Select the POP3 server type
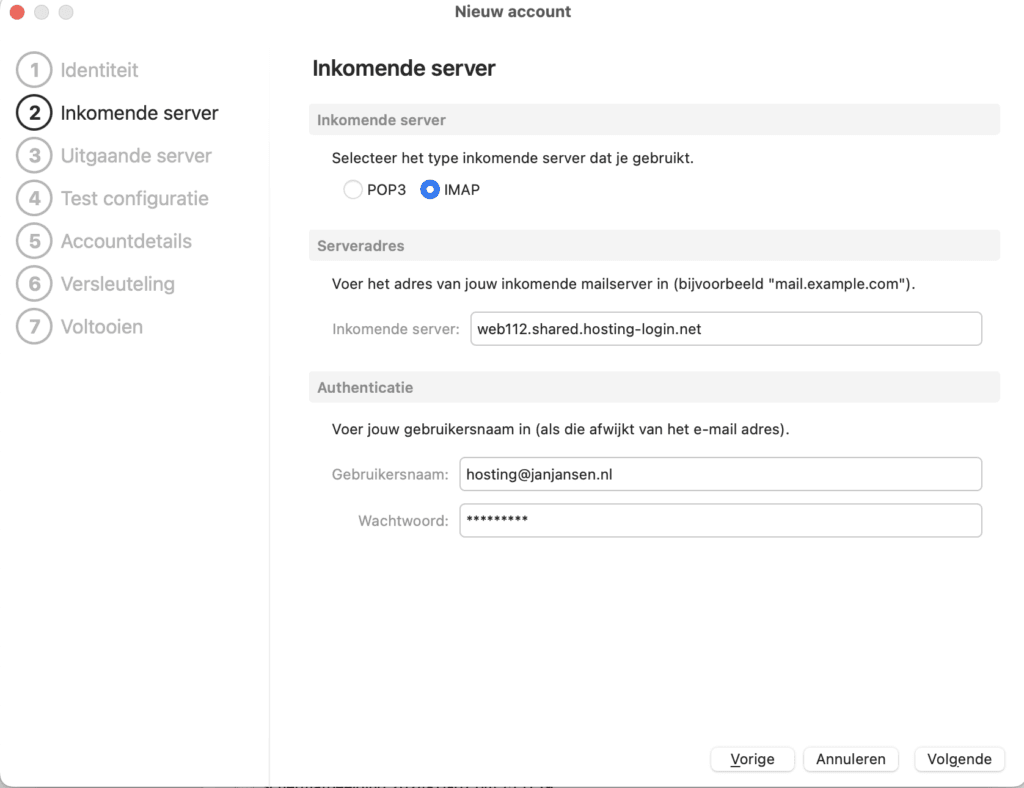The height and width of the screenshot is (788, 1024). [353, 189]
